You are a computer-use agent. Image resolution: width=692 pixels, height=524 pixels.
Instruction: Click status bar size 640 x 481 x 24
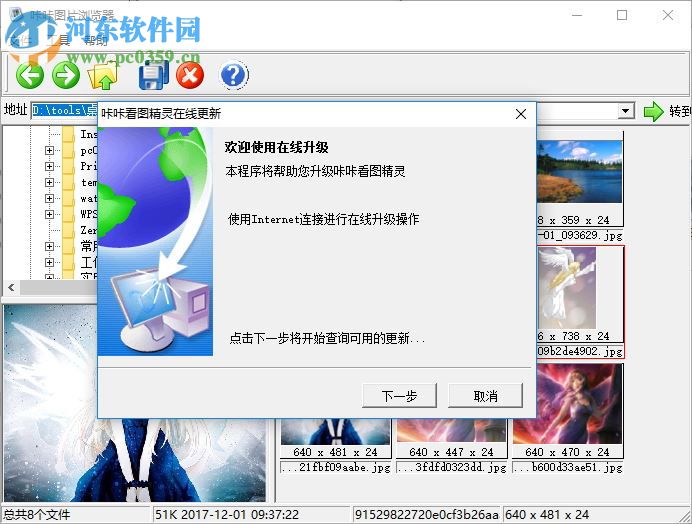click(x=547, y=515)
